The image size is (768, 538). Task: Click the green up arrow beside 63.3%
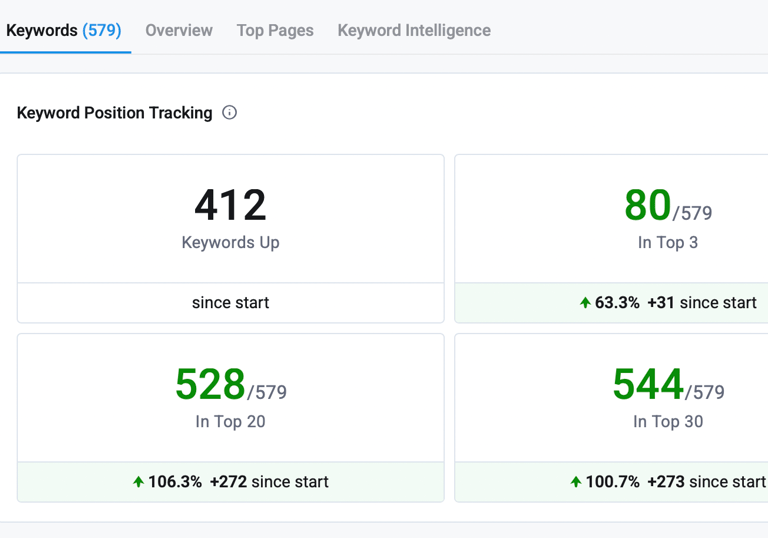coord(585,303)
